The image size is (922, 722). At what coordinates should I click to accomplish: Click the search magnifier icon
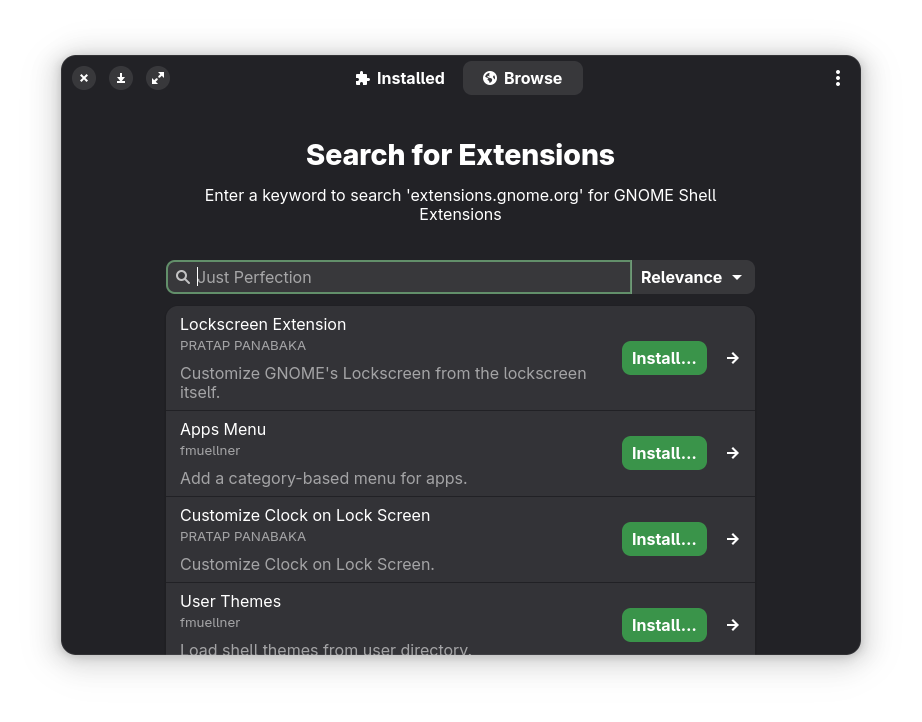pos(183,277)
